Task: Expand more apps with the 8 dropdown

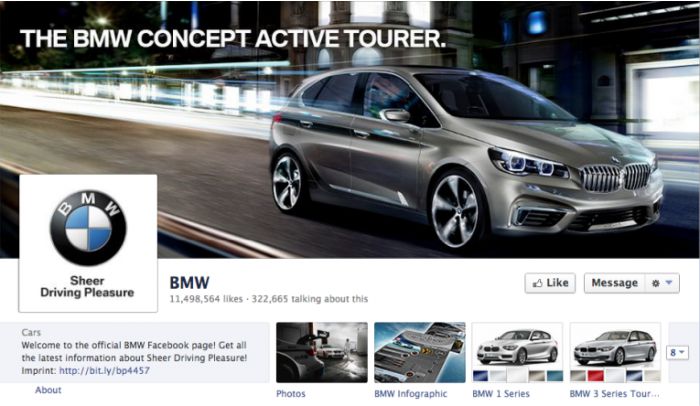Action: tap(677, 353)
